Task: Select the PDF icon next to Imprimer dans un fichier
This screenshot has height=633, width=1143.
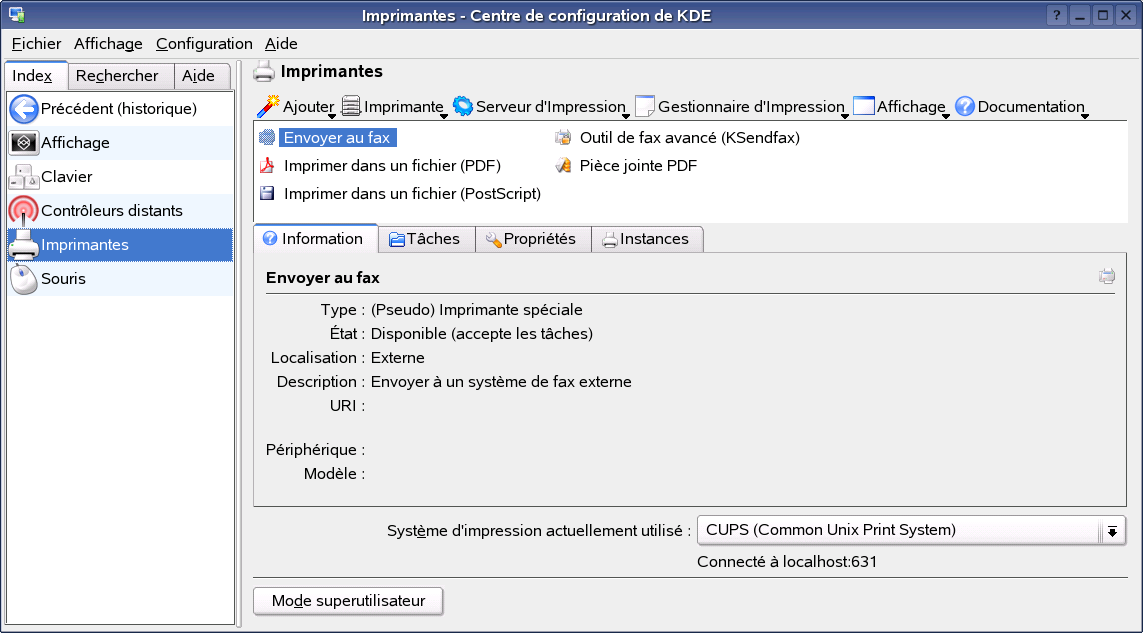Action: [x=266, y=165]
